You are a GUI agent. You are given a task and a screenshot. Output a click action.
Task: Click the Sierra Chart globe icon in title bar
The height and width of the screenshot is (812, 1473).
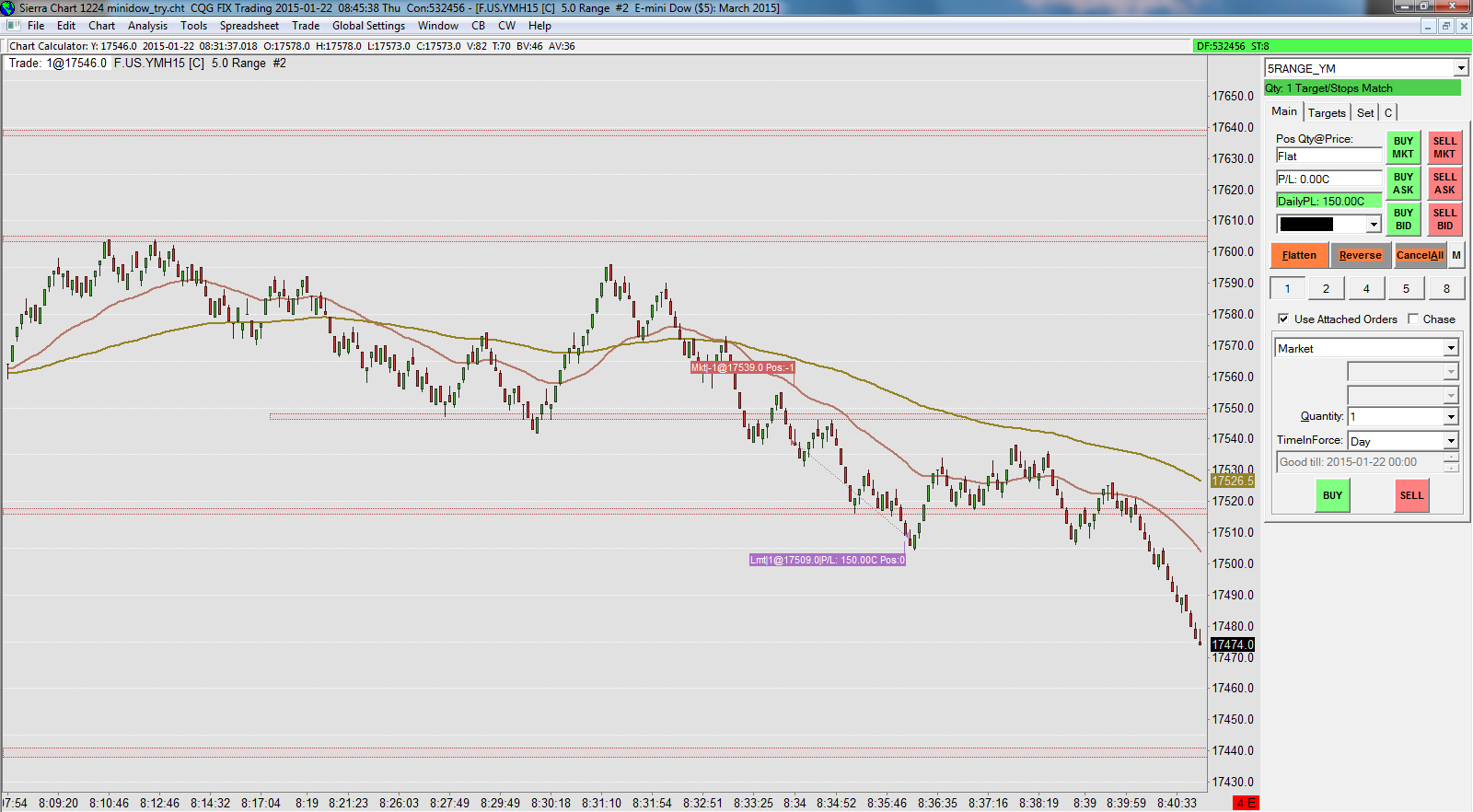[x=8, y=8]
